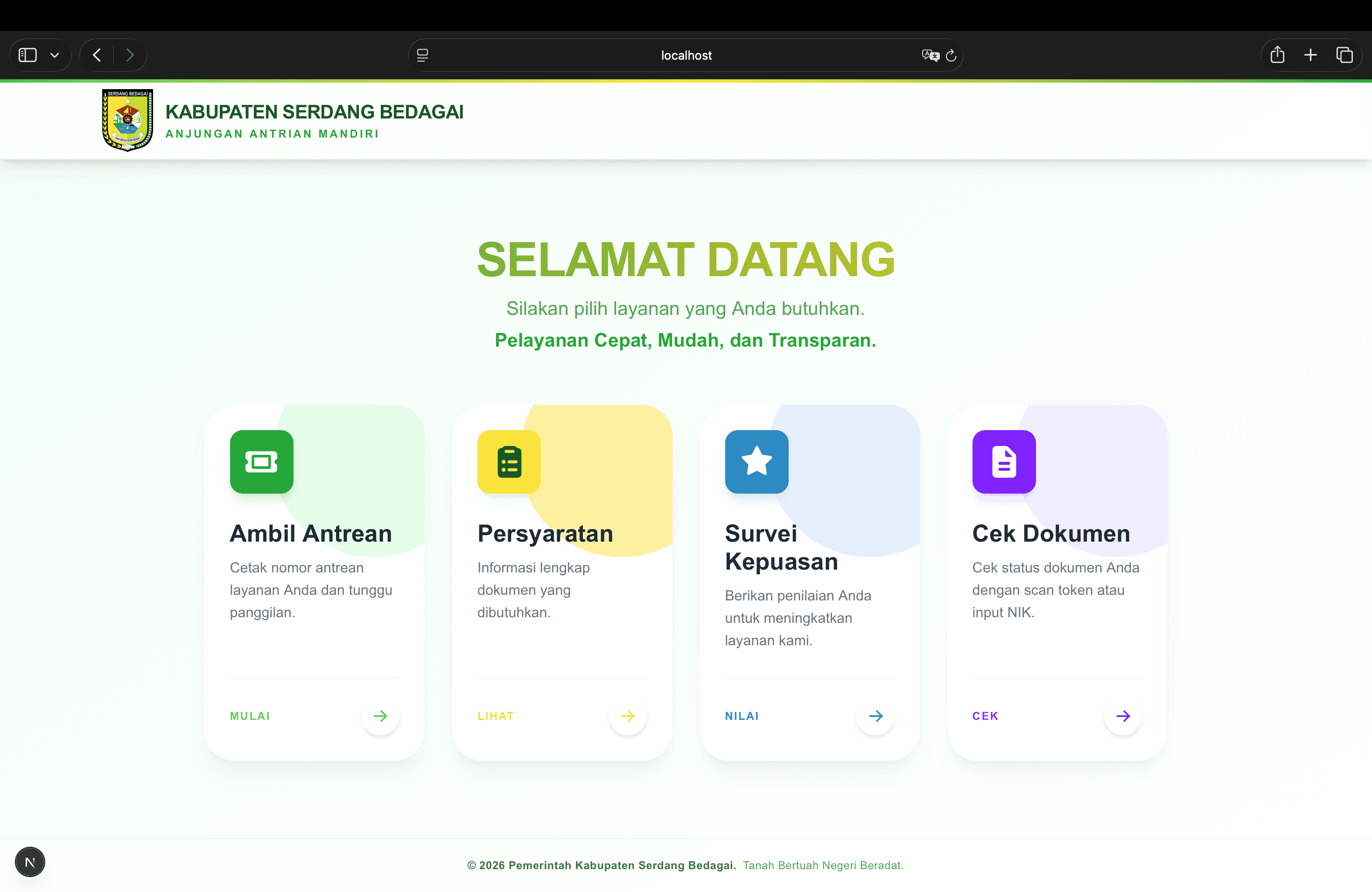Click the reader view icon in the address bar
Screen dimensions: 1372x892
pos(422,55)
